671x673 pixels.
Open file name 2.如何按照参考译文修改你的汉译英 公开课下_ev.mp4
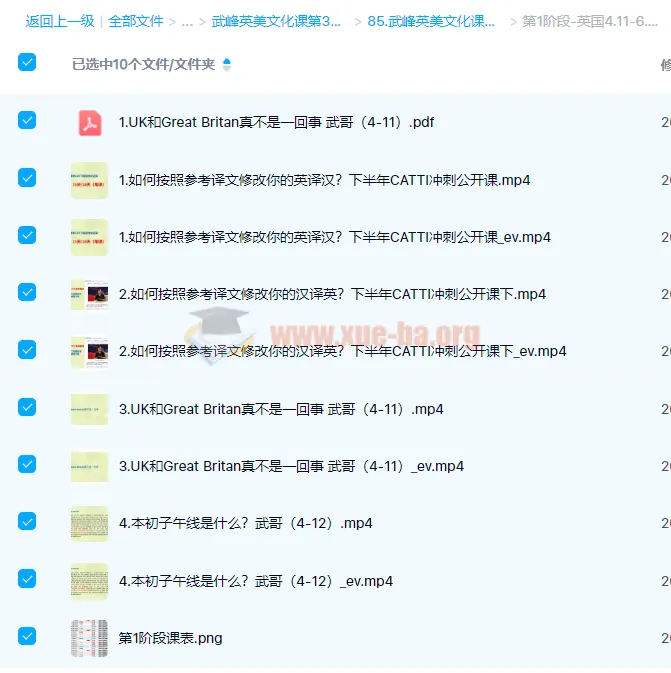click(343, 352)
